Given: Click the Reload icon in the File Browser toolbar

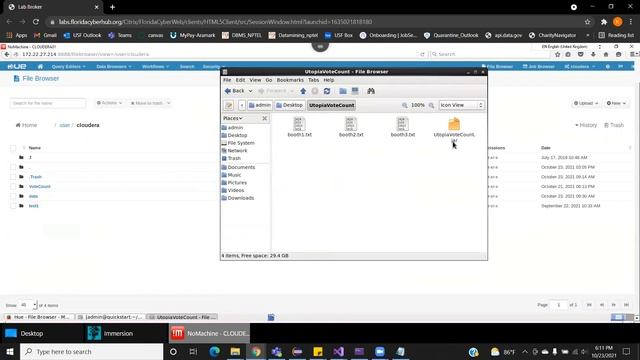Looking at the screenshot, I should (x=327, y=91).
